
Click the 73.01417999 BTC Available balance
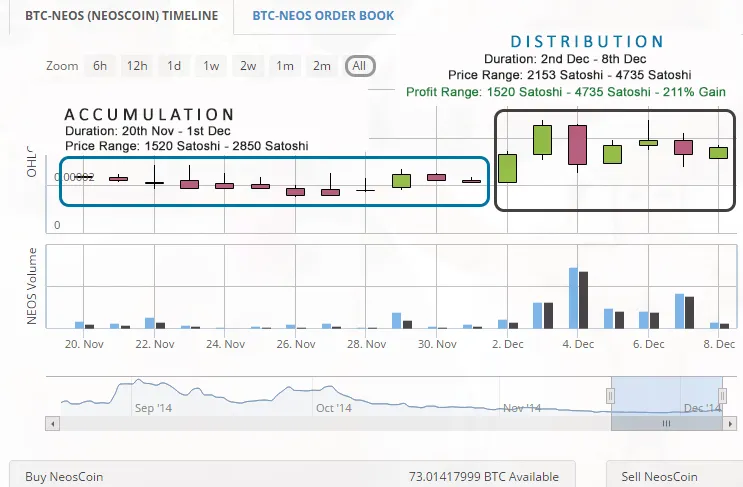484,477
